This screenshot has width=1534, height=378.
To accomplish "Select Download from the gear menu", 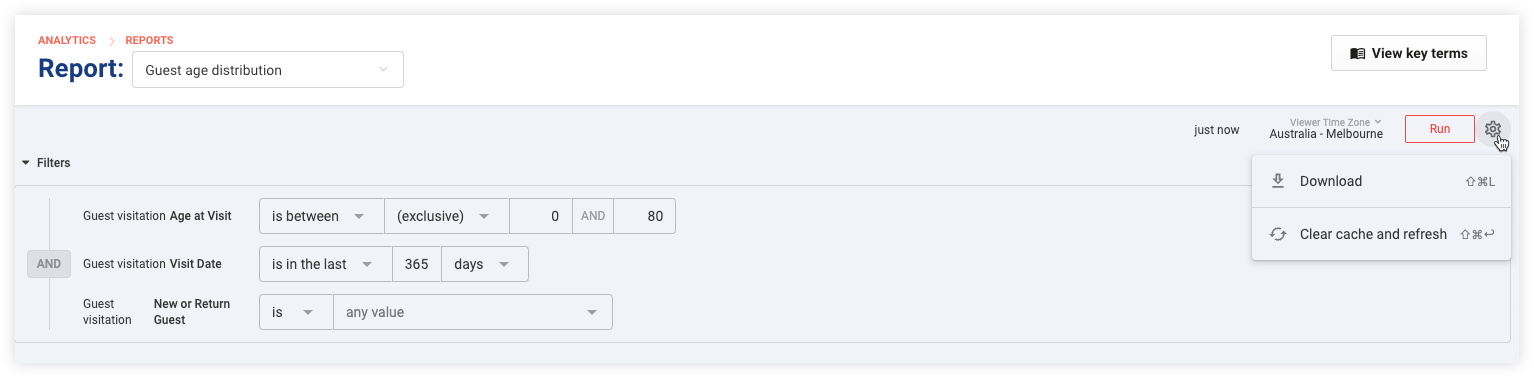I will pyautogui.click(x=1381, y=181).
